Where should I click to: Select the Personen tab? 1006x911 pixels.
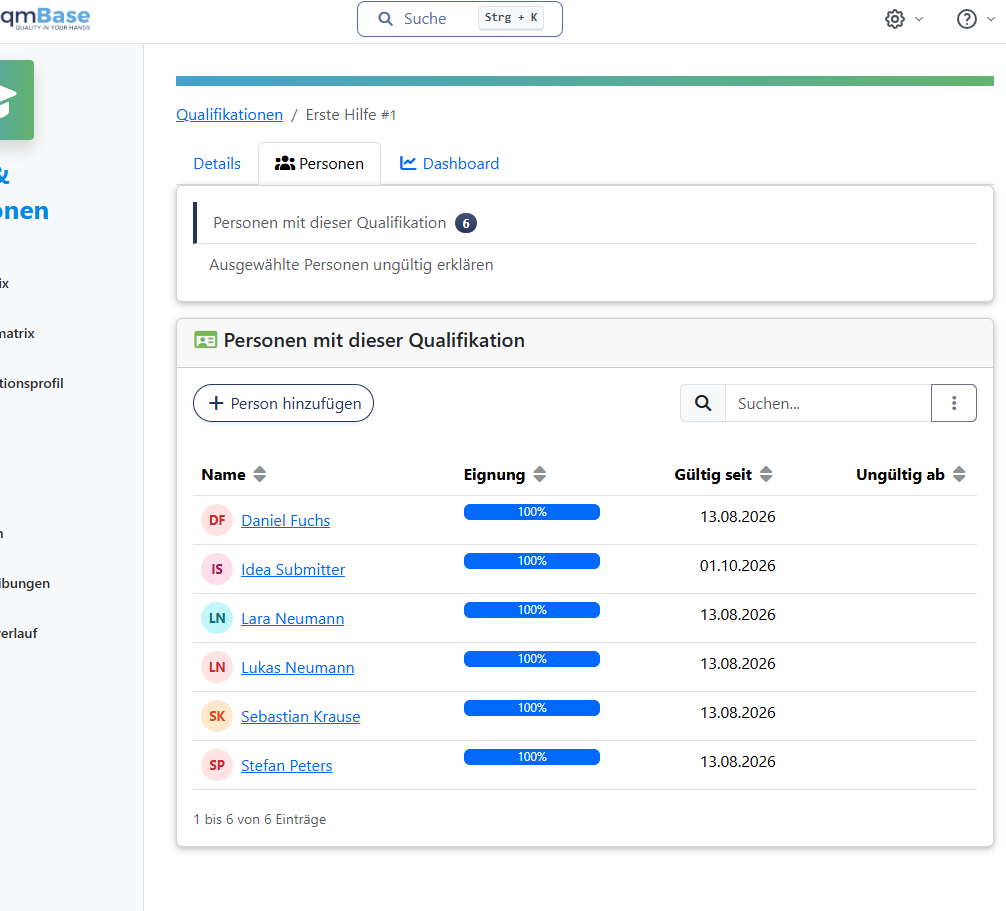(320, 164)
